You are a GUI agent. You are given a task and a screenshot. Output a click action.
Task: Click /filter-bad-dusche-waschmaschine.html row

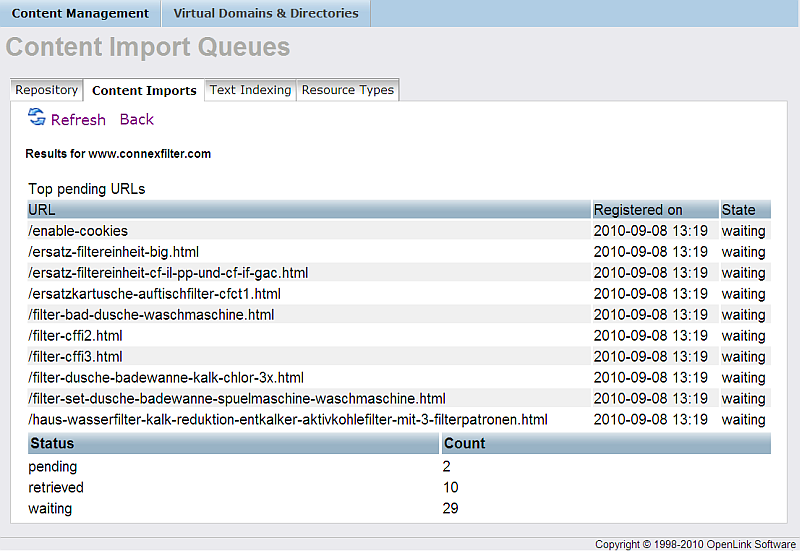151,315
